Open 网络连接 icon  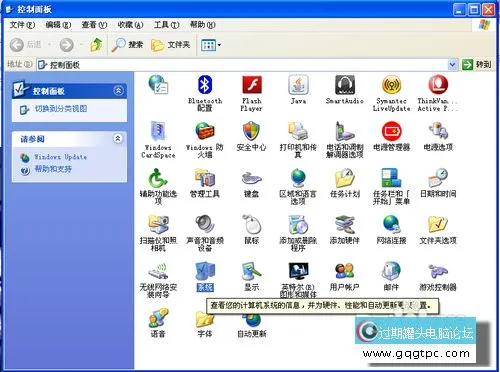point(391,225)
